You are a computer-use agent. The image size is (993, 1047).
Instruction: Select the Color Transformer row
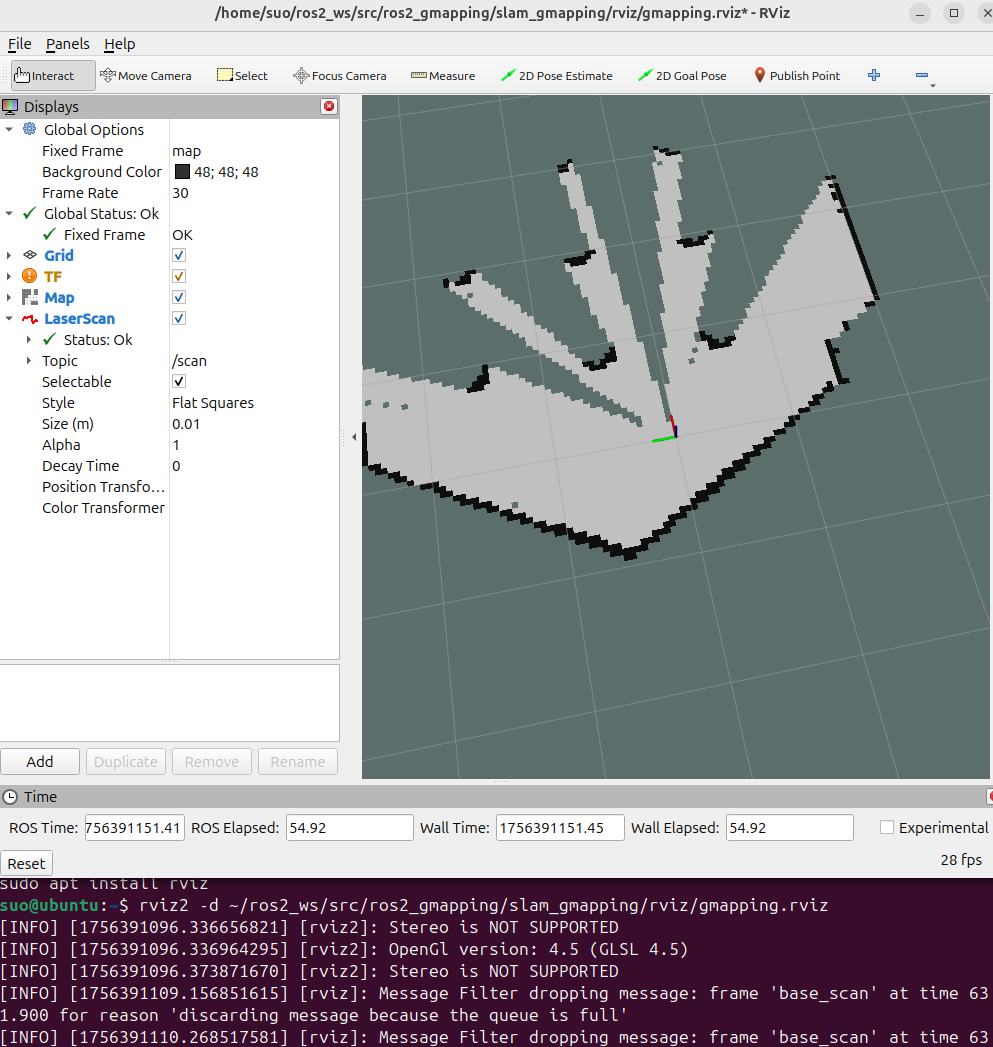click(170, 507)
